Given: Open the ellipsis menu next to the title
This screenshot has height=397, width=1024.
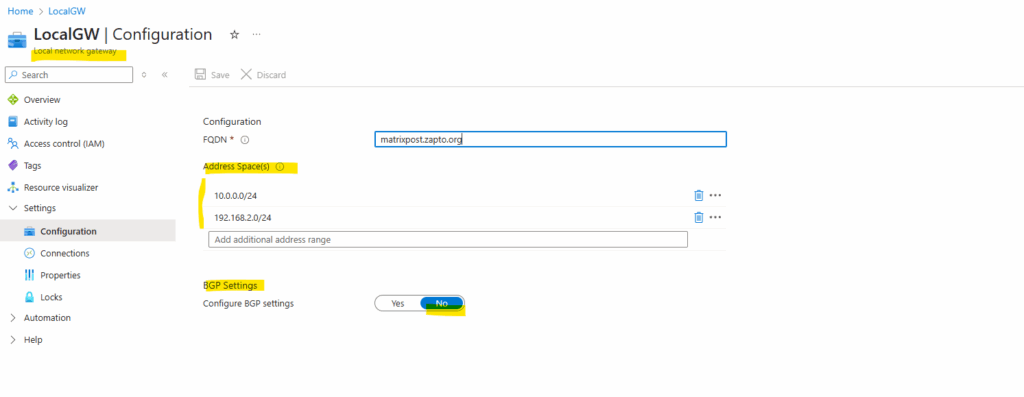Looking at the screenshot, I should [257, 34].
